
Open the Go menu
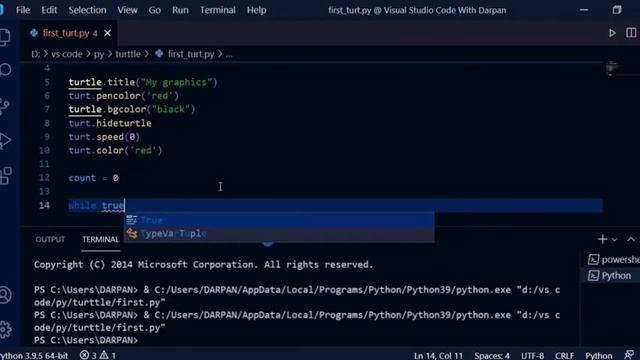pos(154,10)
